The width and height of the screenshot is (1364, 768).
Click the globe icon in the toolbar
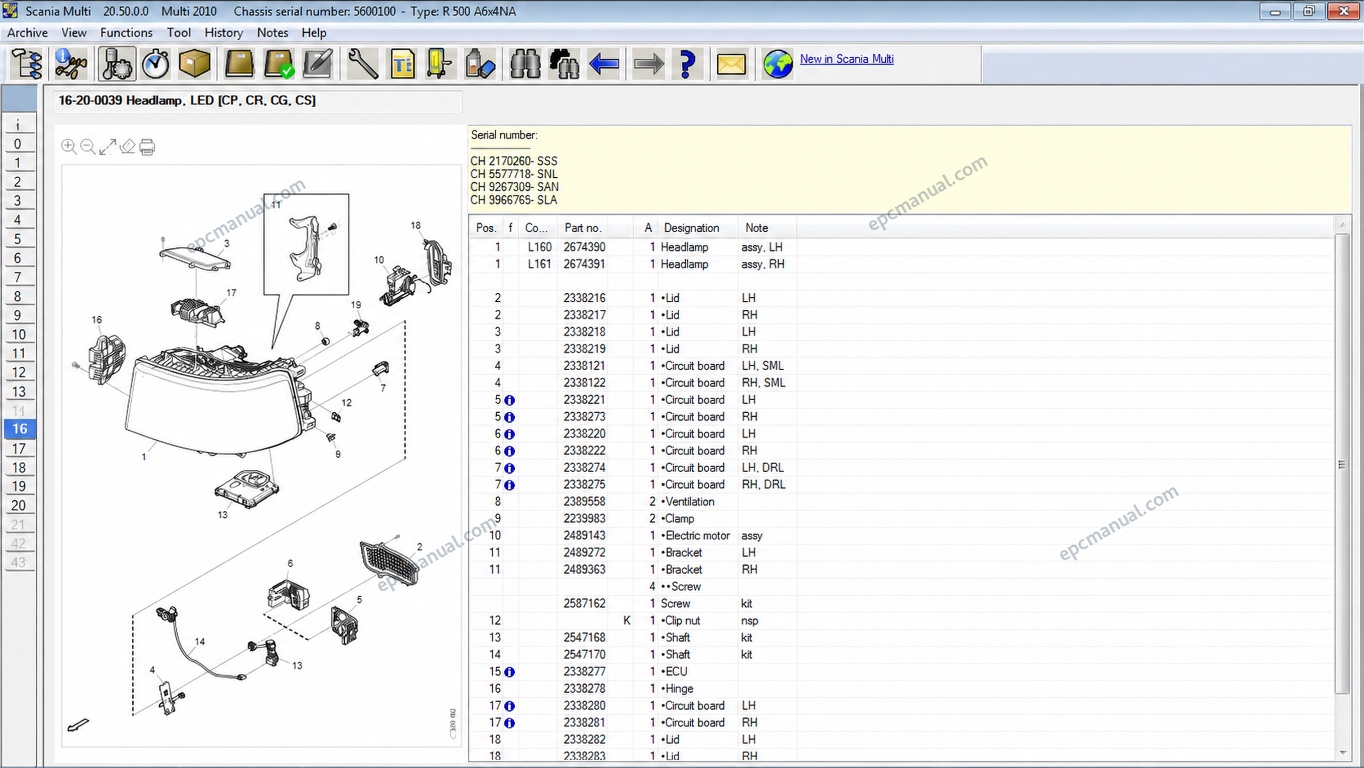(777, 64)
